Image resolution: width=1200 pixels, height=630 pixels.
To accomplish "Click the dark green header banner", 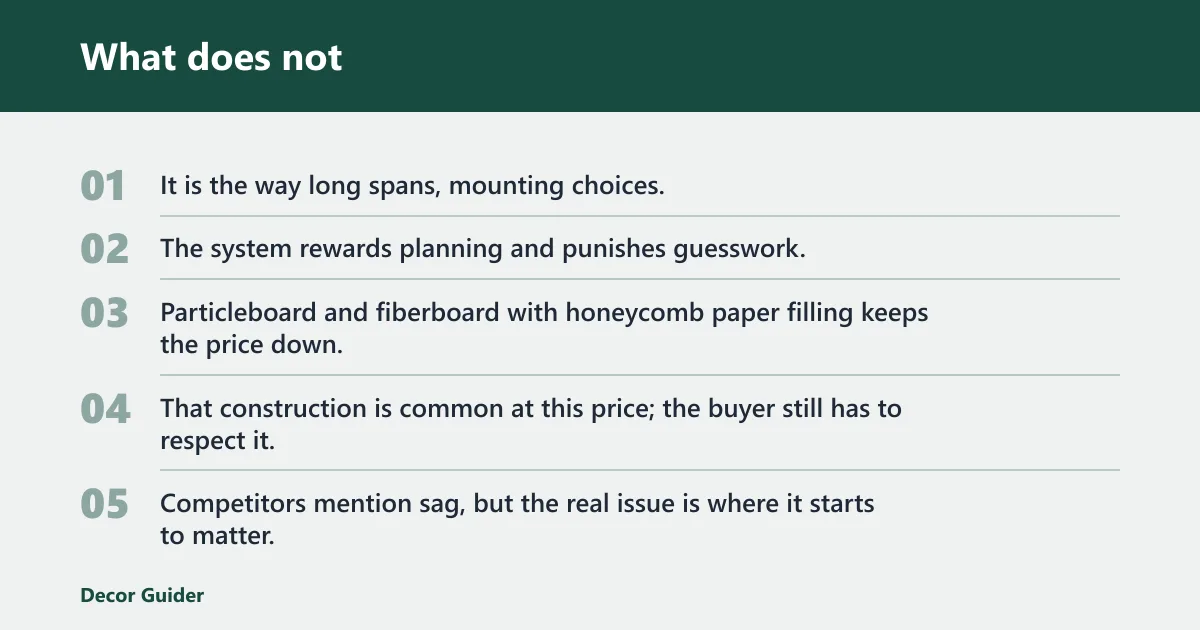I will pyautogui.click(x=600, y=56).
